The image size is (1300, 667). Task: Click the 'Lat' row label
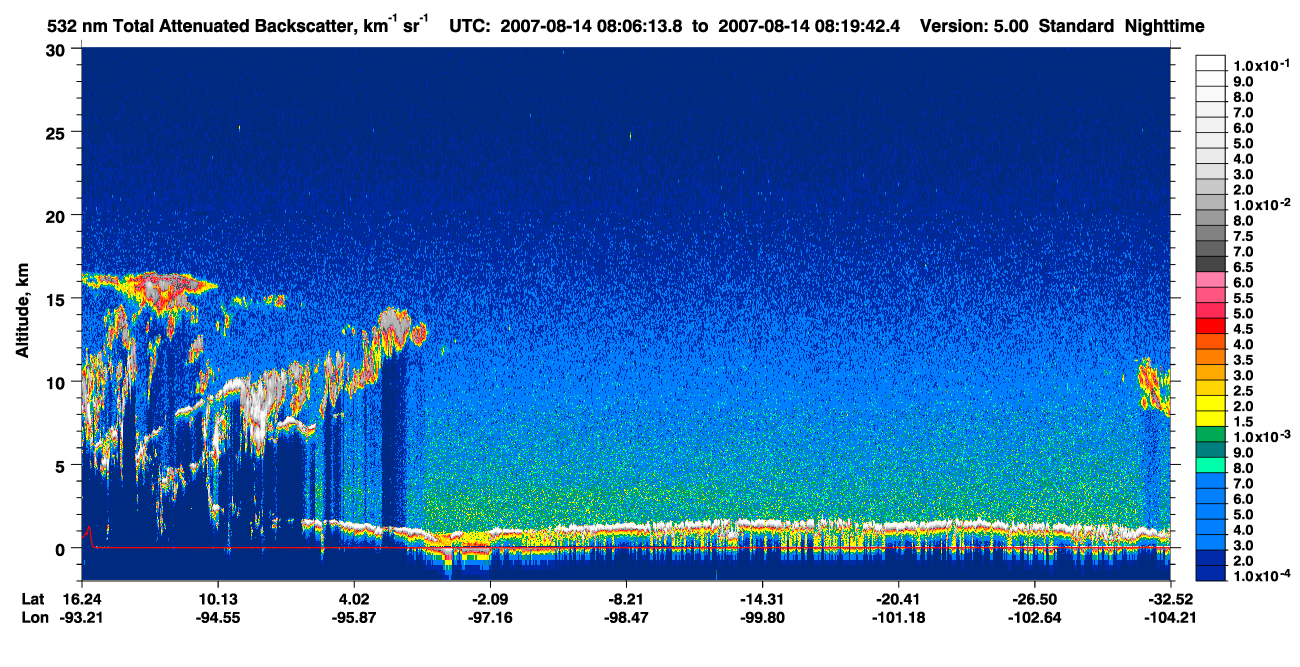[x=33, y=598]
